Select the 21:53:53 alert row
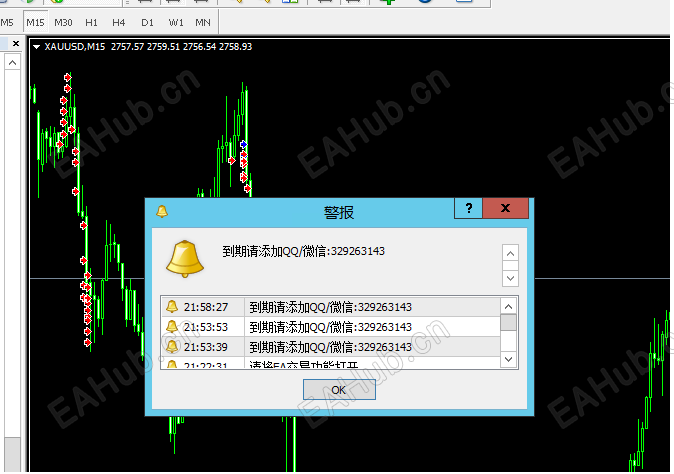 tap(331, 327)
